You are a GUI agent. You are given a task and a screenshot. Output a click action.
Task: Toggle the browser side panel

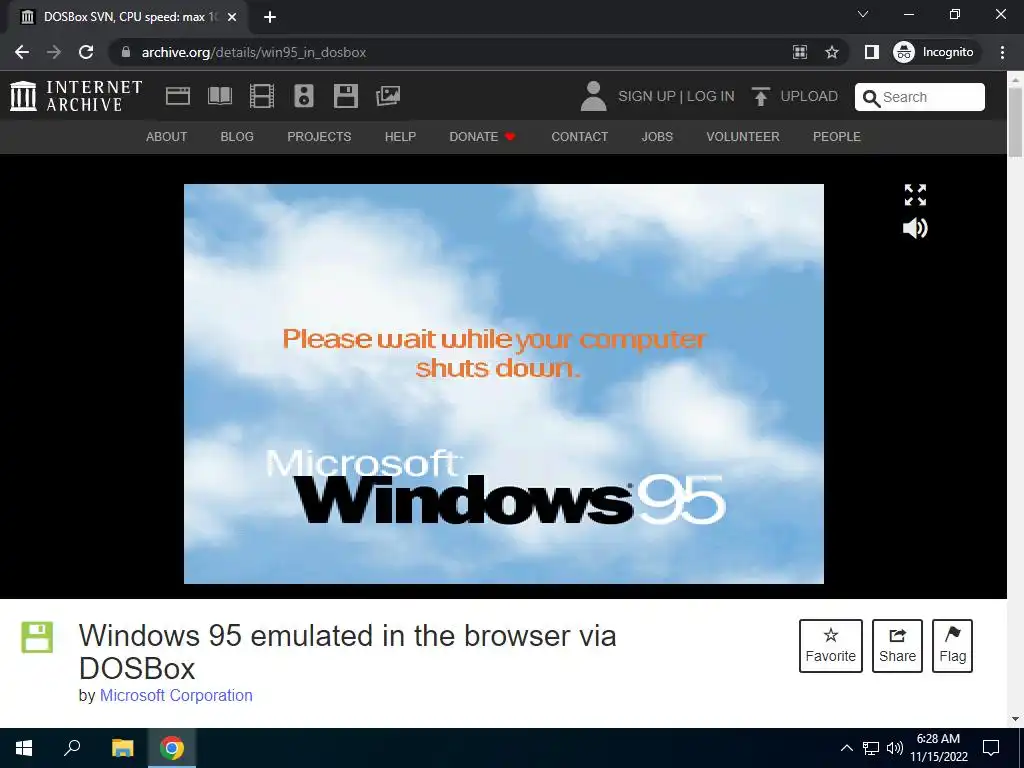[x=871, y=52]
